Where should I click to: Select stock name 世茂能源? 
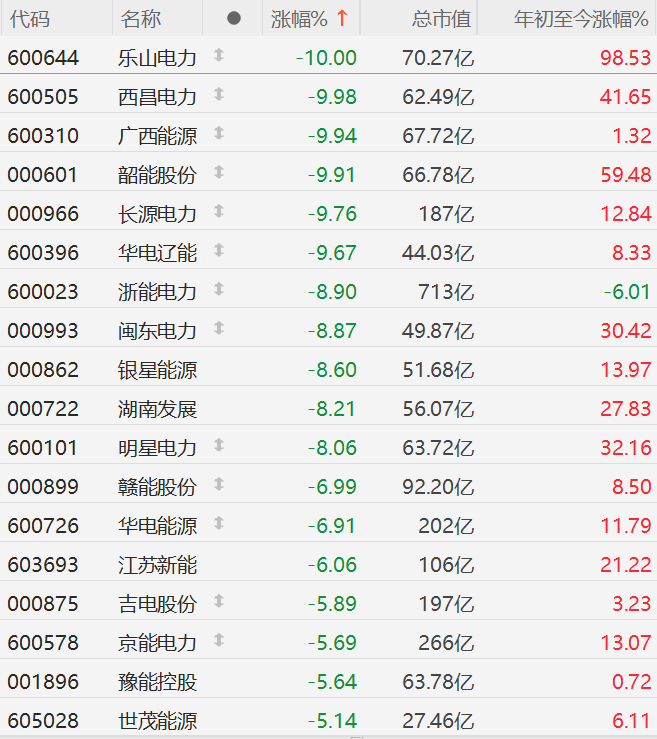(157, 721)
